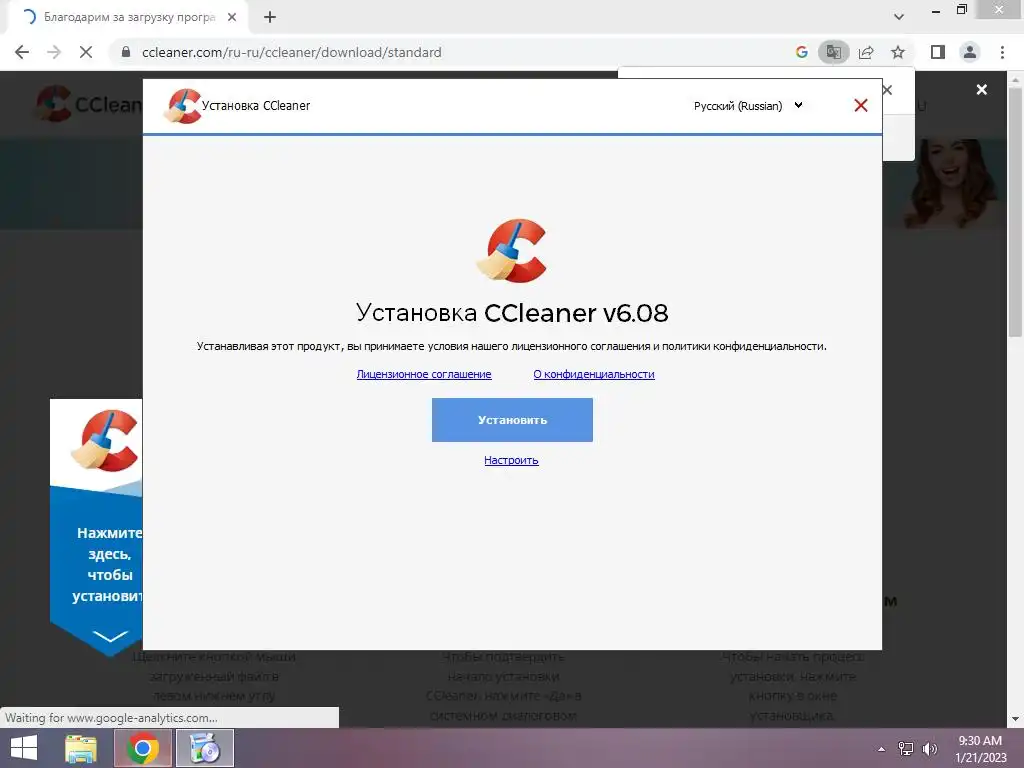Click the Share this page icon
1024x768 pixels.
[866, 52]
